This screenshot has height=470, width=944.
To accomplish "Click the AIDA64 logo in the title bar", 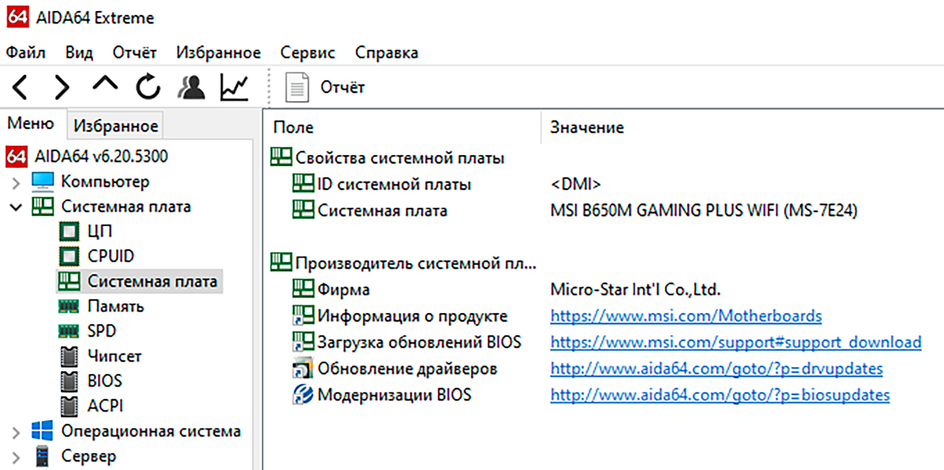I will coord(16,18).
